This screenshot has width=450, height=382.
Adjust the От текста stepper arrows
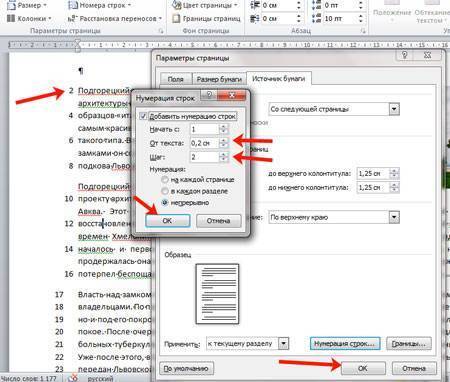point(224,143)
